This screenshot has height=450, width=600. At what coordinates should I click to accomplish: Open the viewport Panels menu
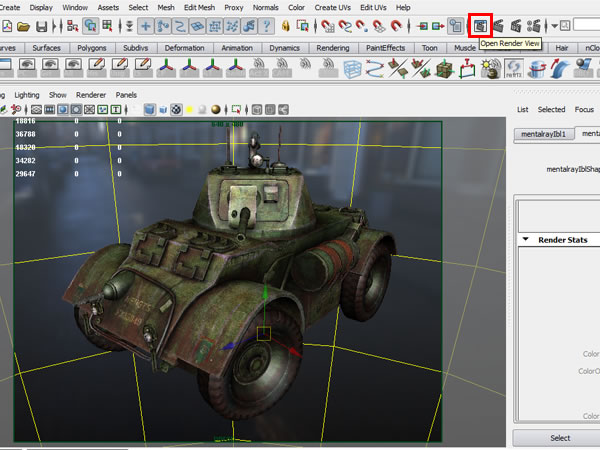(126, 95)
